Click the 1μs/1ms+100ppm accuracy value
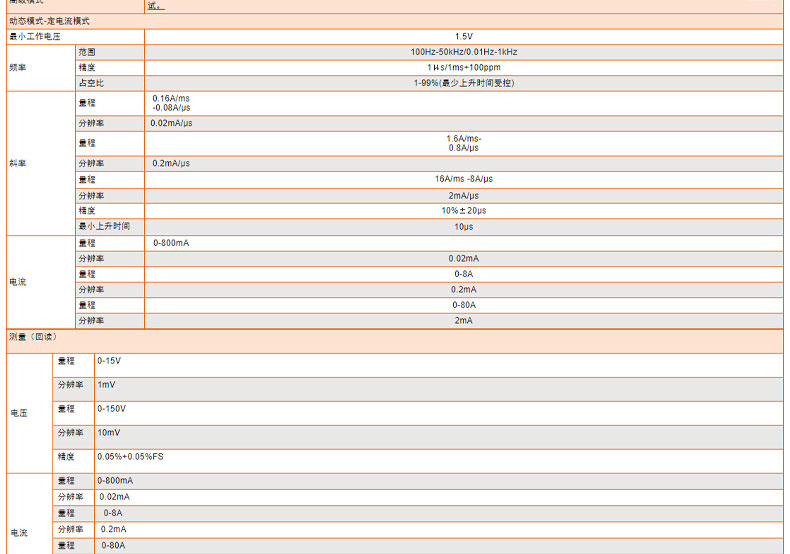Screen dimensions: 790x554 point(463,67)
